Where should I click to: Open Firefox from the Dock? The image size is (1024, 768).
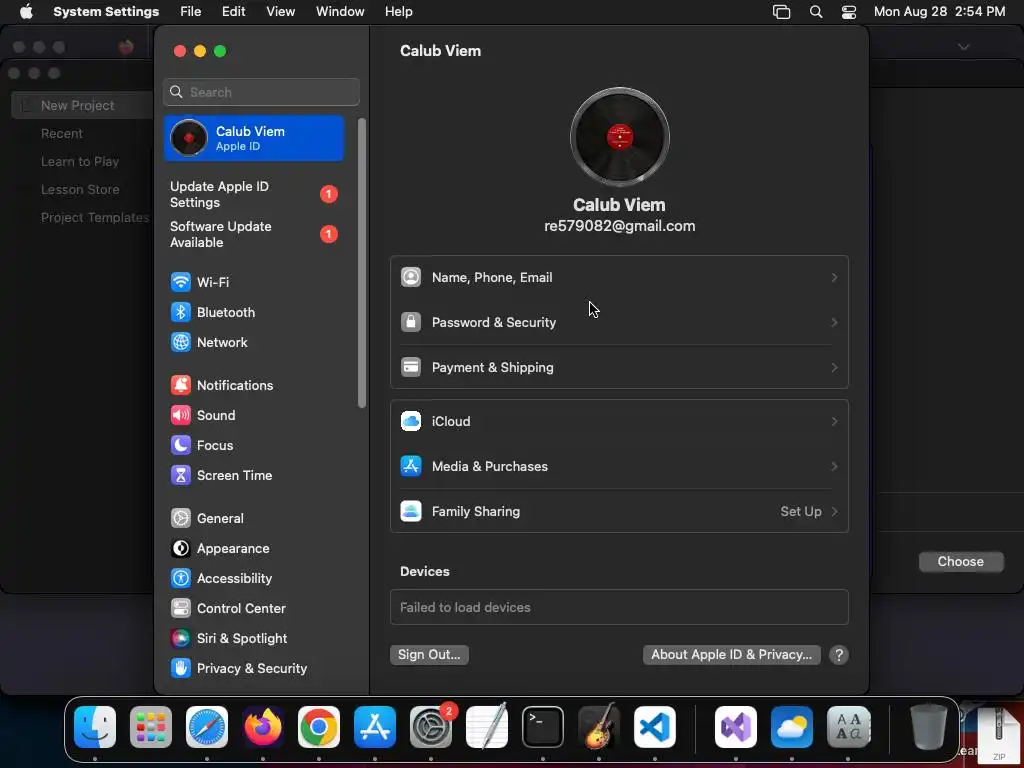click(x=263, y=727)
